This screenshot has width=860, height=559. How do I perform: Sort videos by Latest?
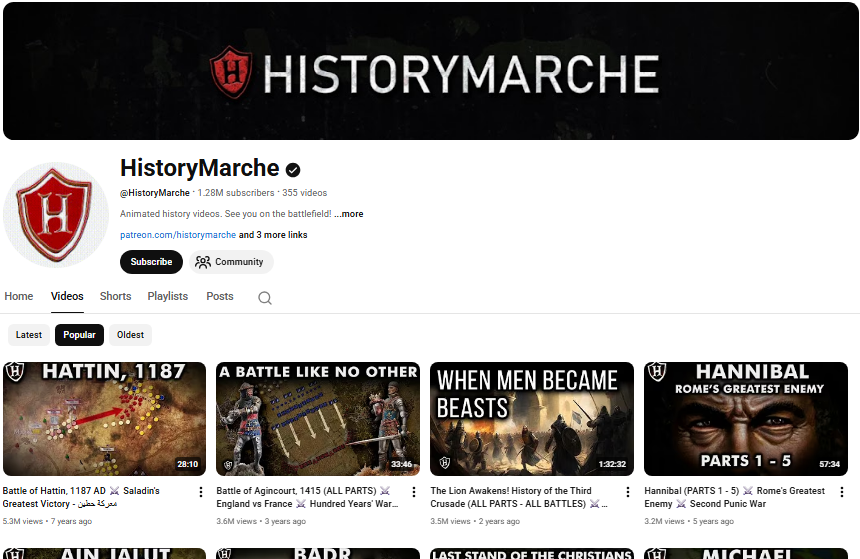tap(29, 335)
